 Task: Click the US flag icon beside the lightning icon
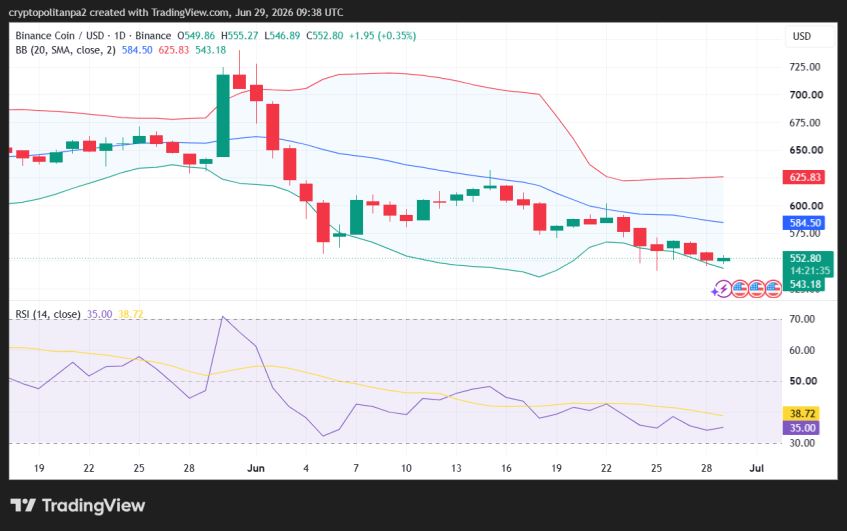740,290
